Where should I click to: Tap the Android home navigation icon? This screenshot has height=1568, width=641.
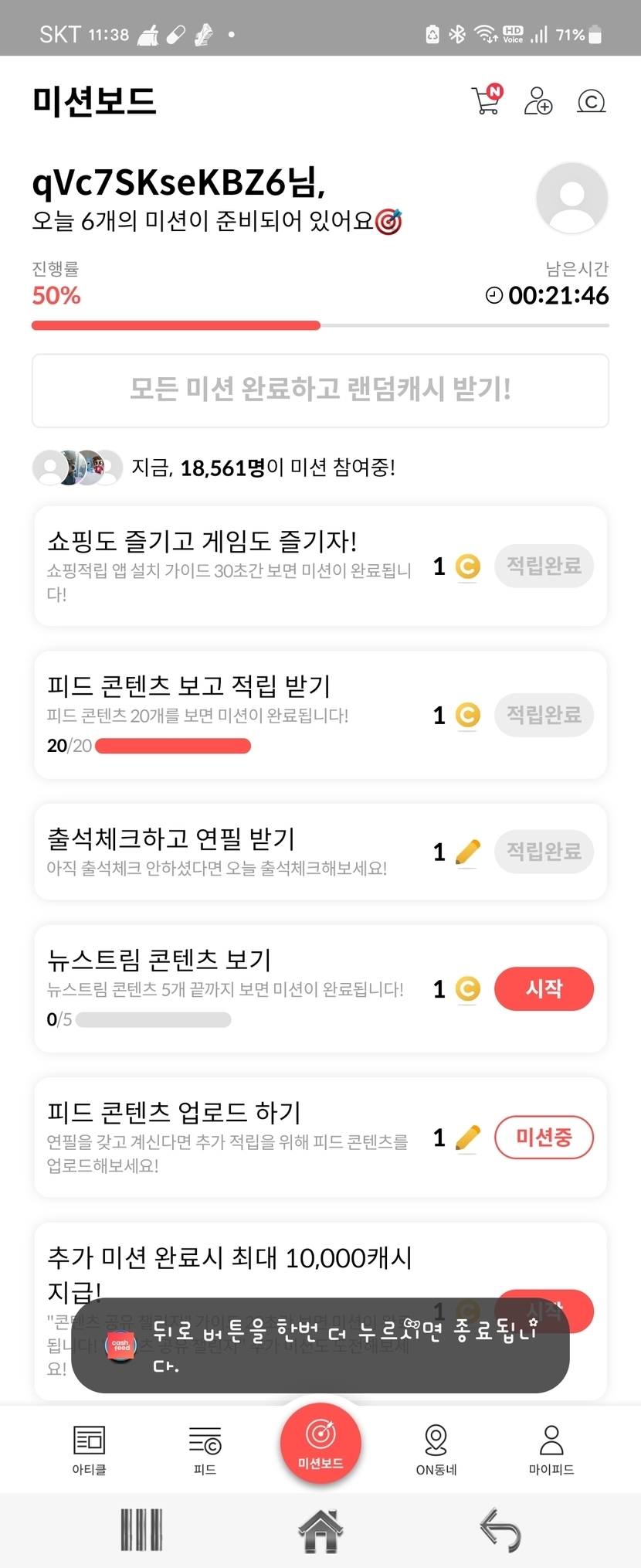point(320,1530)
